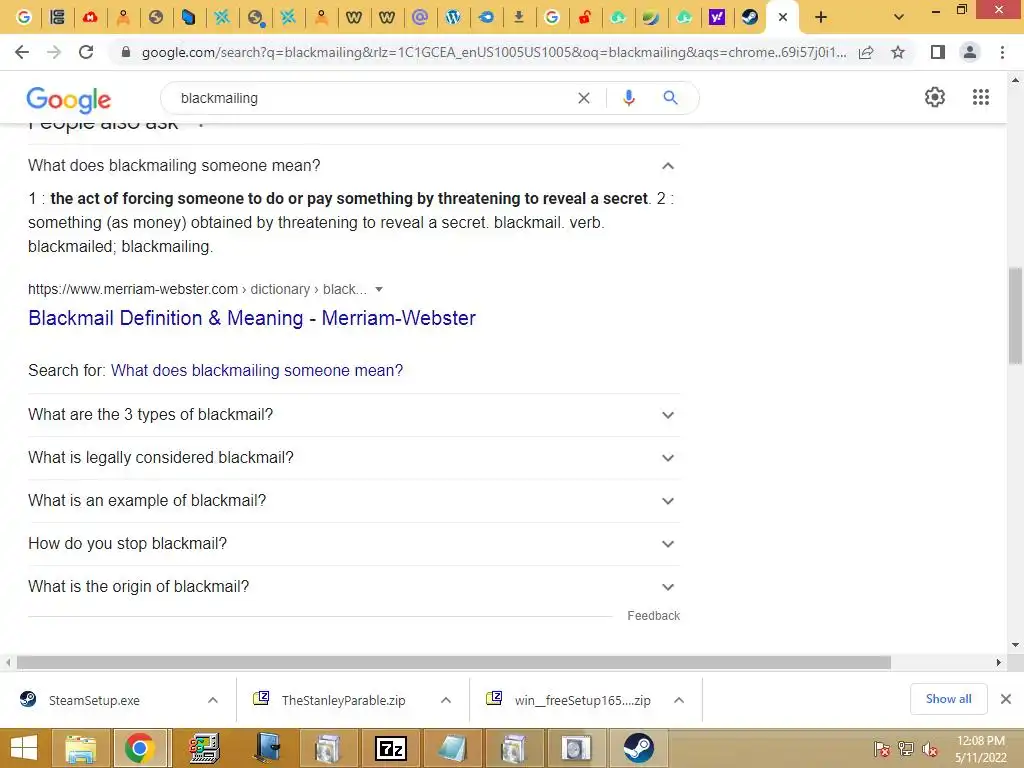The image size is (1024, 768).
Task: Clear the search box with the X
Action: tap(584, 98)
